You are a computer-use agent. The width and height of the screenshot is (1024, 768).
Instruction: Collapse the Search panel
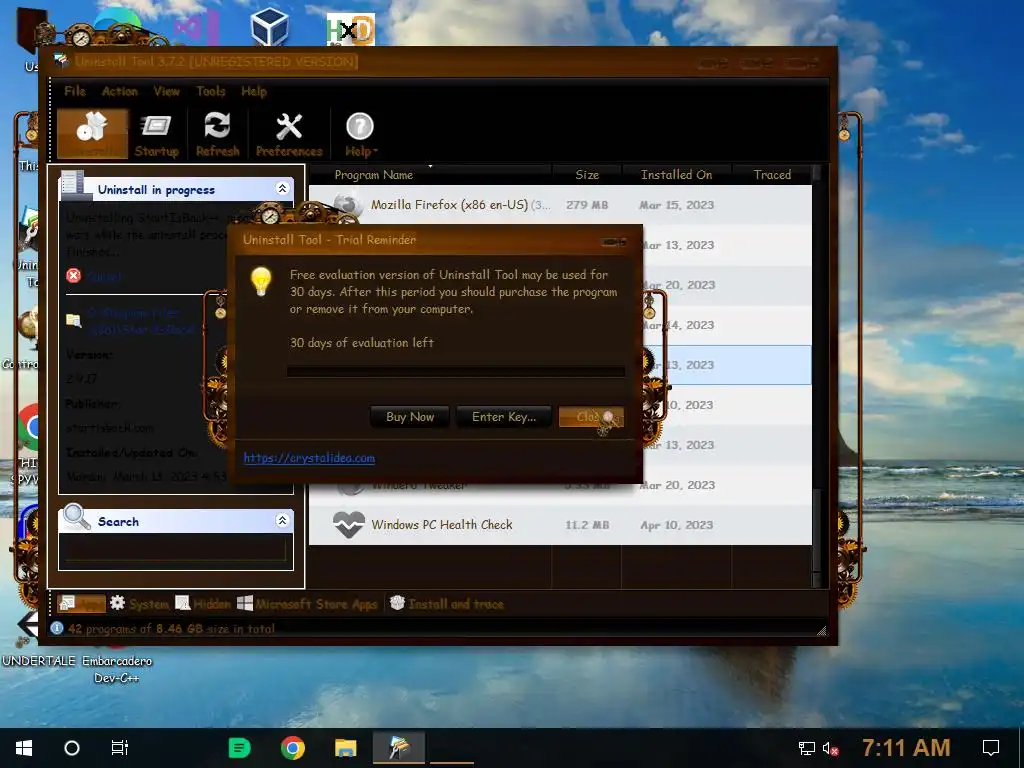click(x=282, y=520)
